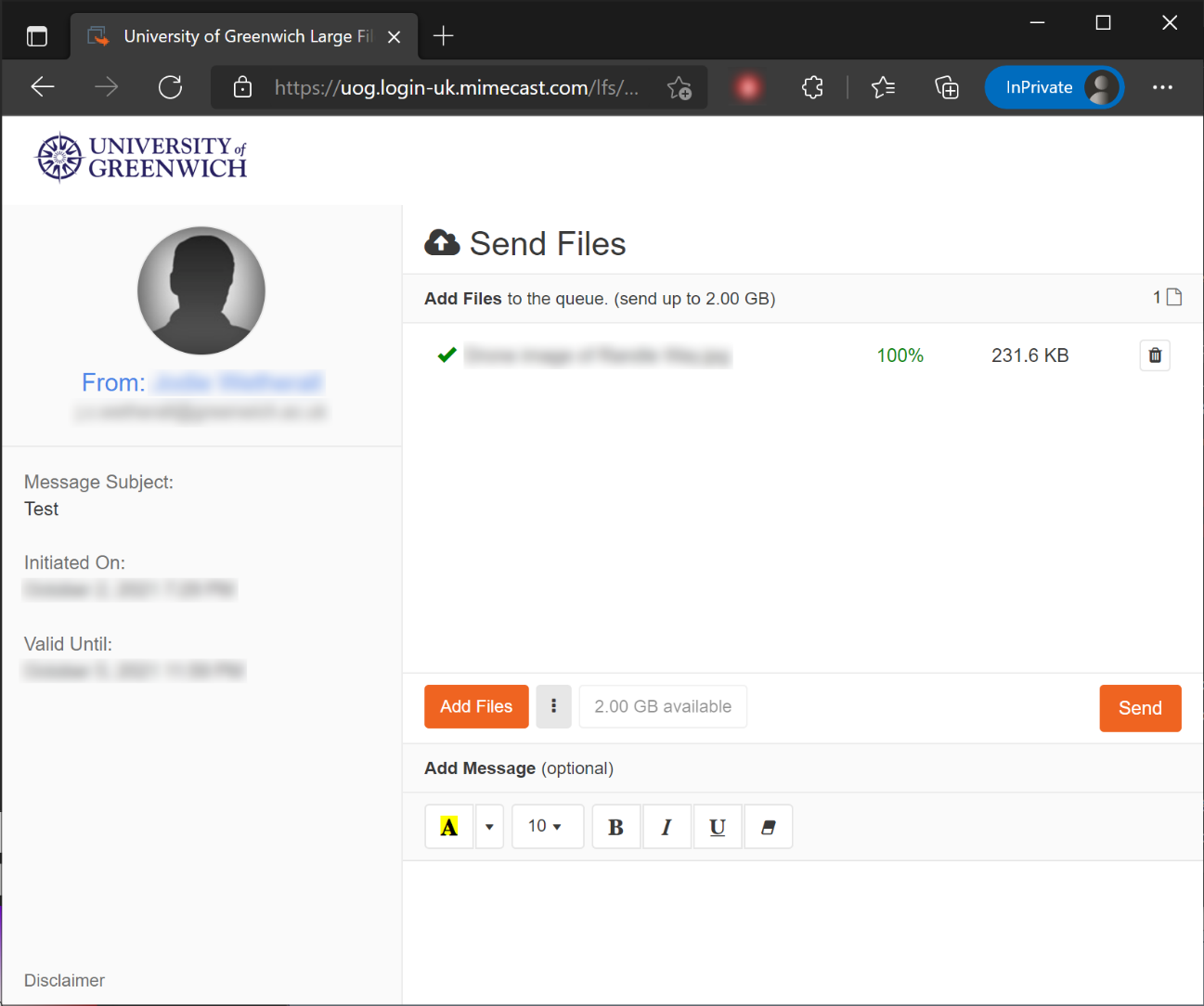Open a new browser tab

pyautogui.click(x=444, y=36)
